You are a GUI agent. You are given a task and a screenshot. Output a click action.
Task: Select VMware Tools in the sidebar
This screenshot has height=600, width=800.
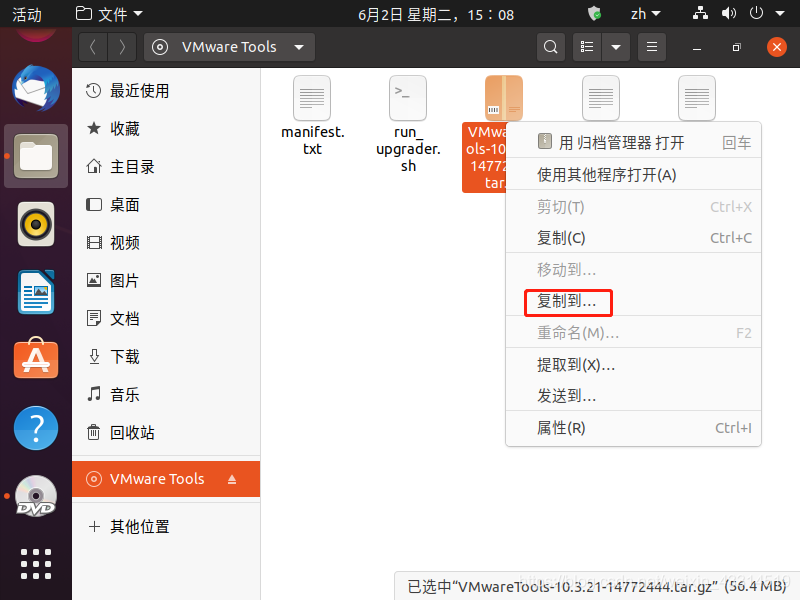(x=166, y=479)
